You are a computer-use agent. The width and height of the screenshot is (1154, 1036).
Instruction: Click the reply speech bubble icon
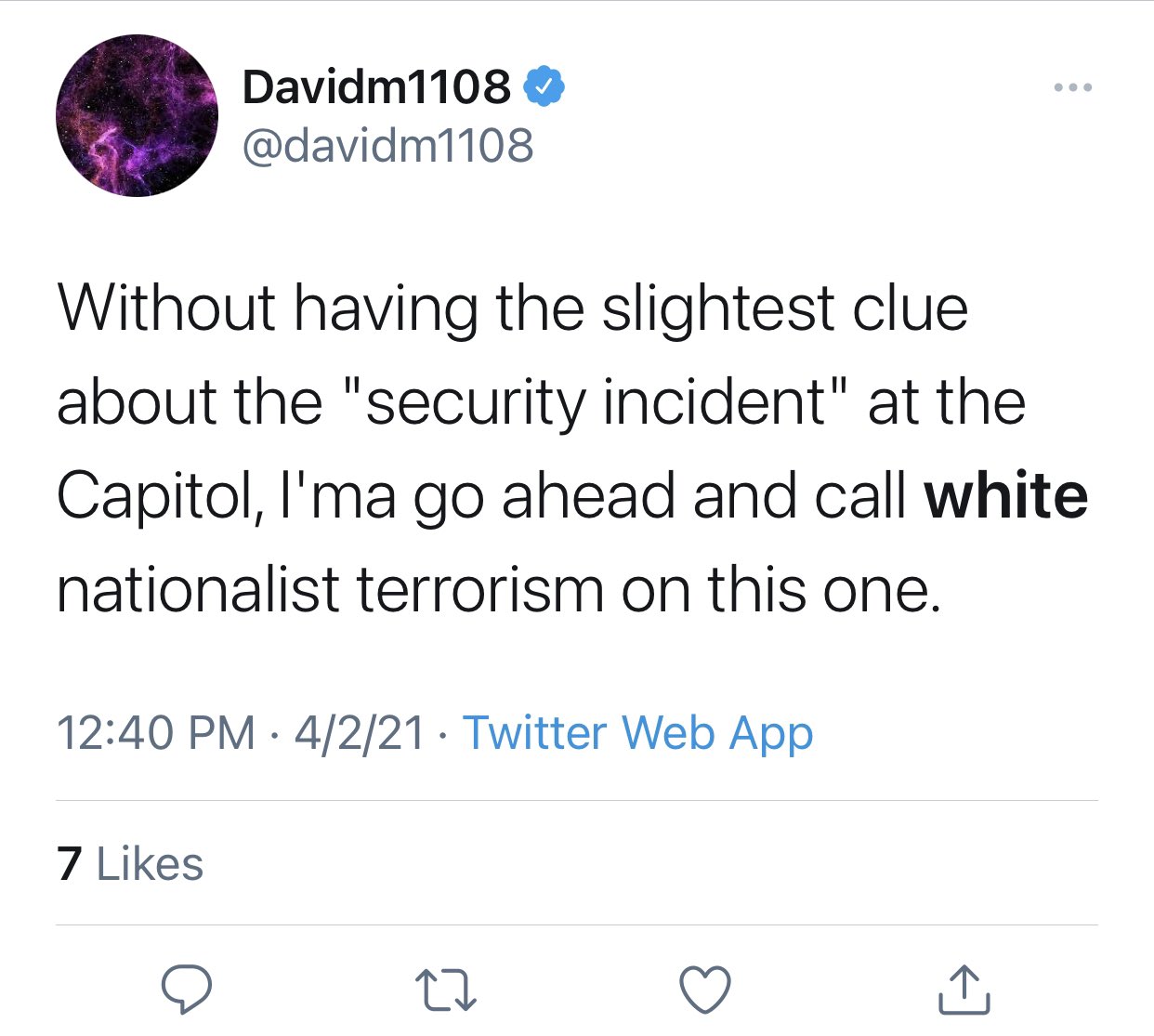coord(186,990)
